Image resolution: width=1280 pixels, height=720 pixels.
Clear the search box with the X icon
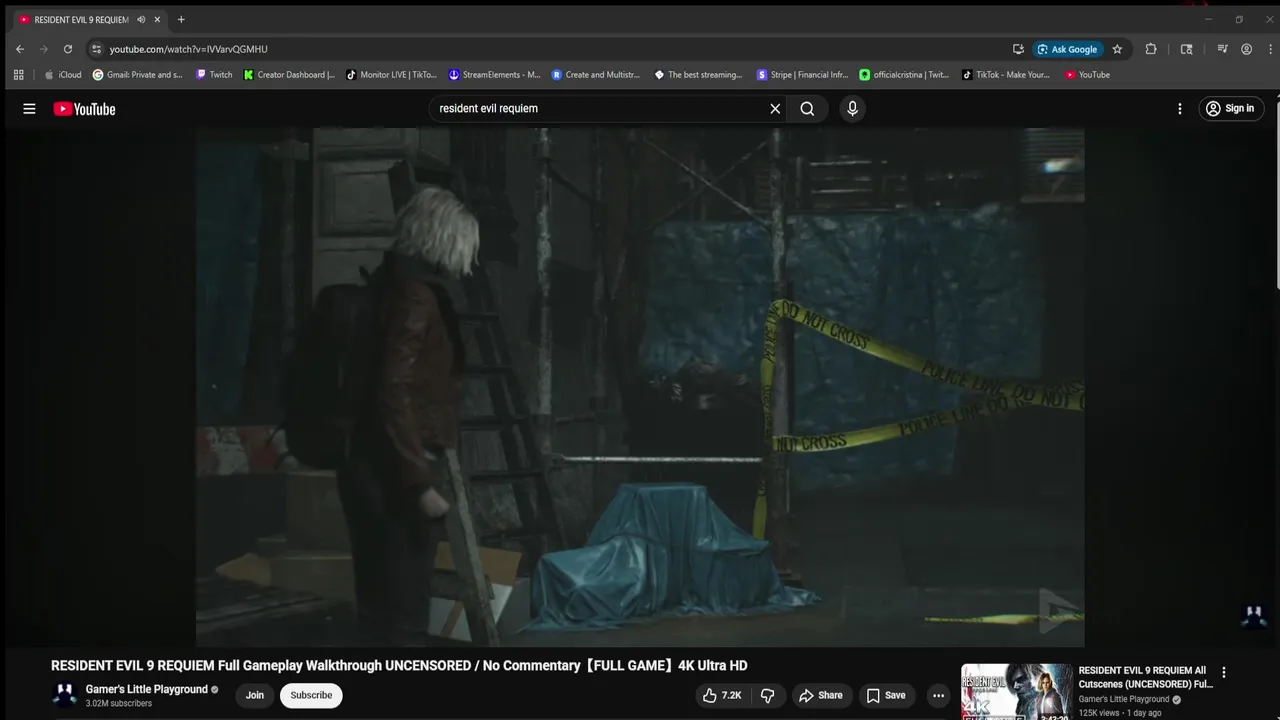(x=775, y=109)
